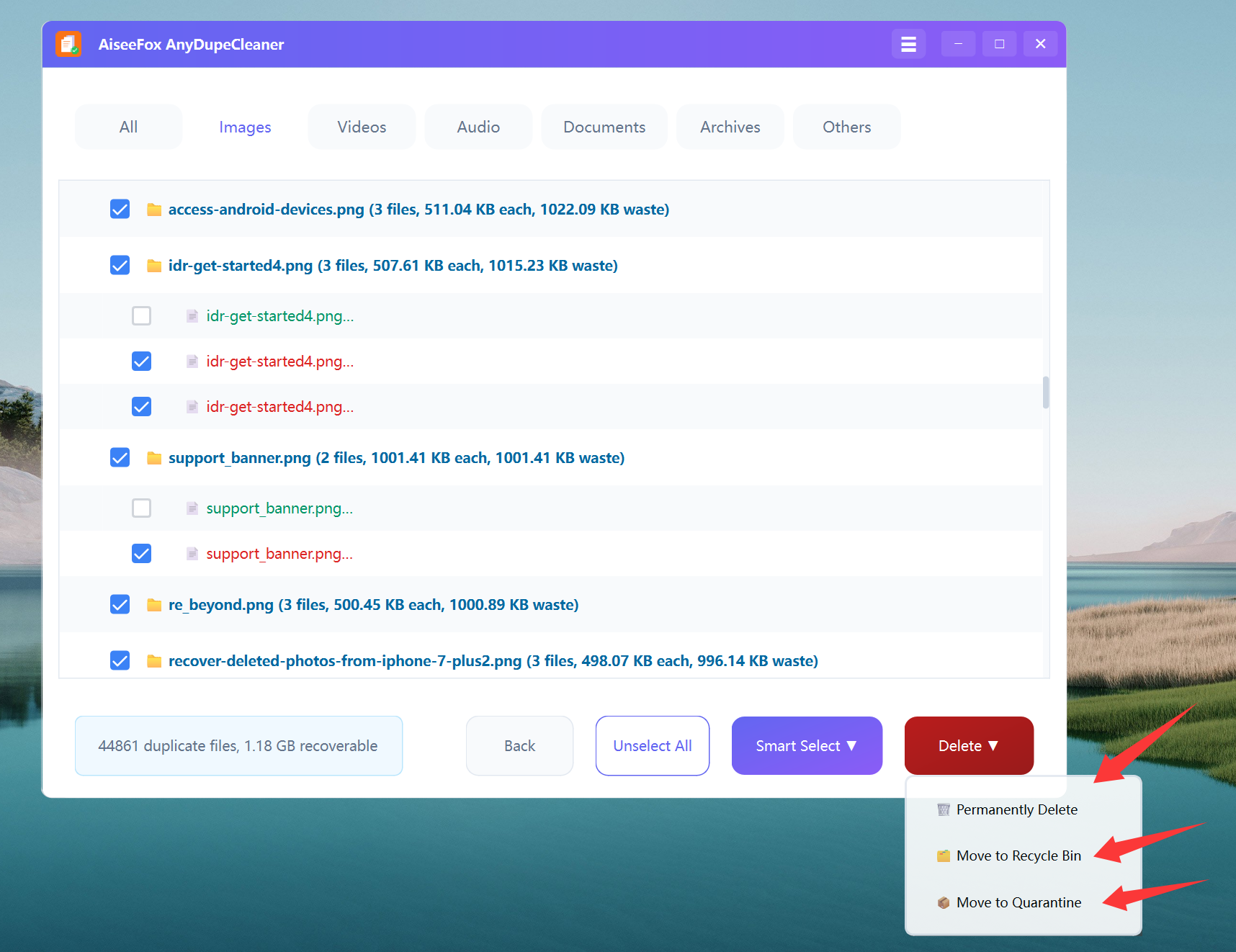Expand the recover-deleted-photos-from-iphone-7-plus2.png group
The height and width of the screenshot is (952, 1236).
493,661
